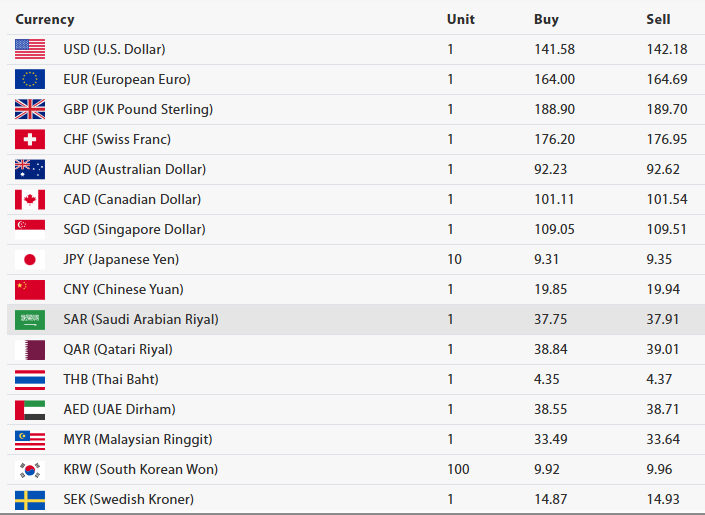Screen dimensions: 705x515
Task: Click the Sell column header
Action: pos(658,19)
